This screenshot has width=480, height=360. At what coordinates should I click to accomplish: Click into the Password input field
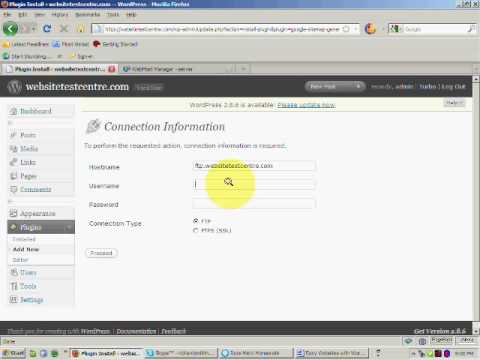click(x=254, y=203)
